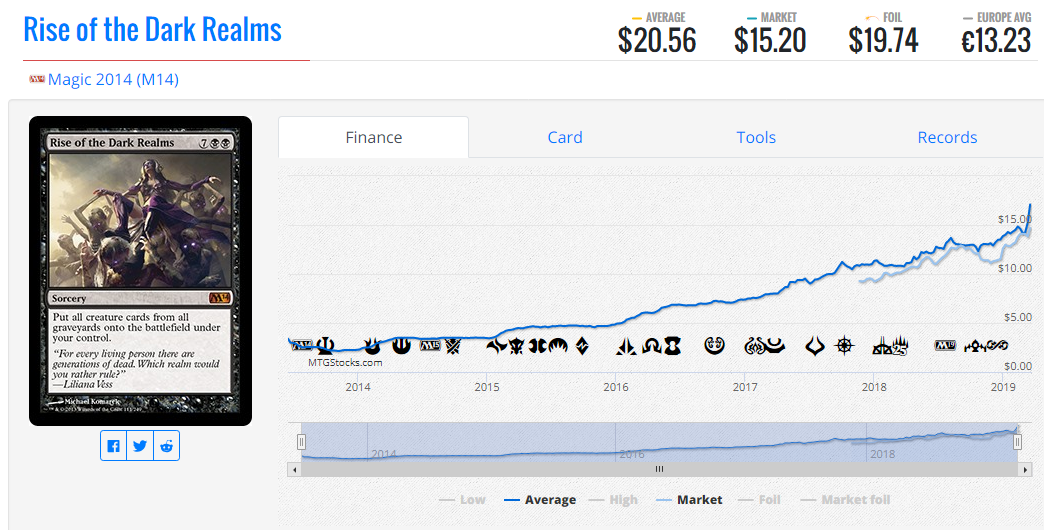Click the $15.00 y-axis label
Viewport: 1044px width, 530px height.
pyautogui.click(x=1015, y=219)
